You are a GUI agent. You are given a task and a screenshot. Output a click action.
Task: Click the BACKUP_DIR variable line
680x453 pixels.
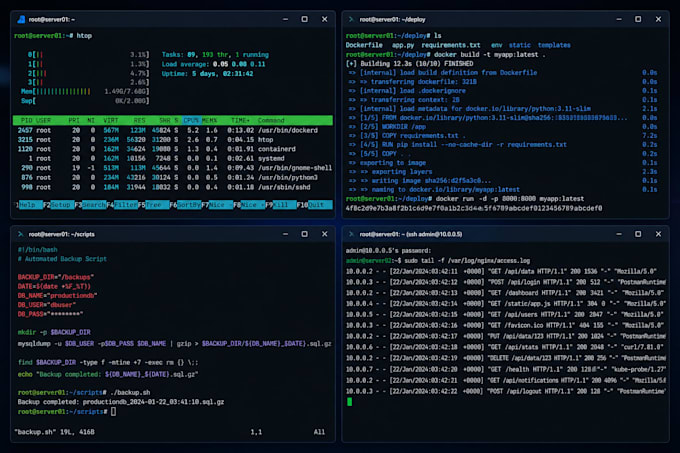56,277
